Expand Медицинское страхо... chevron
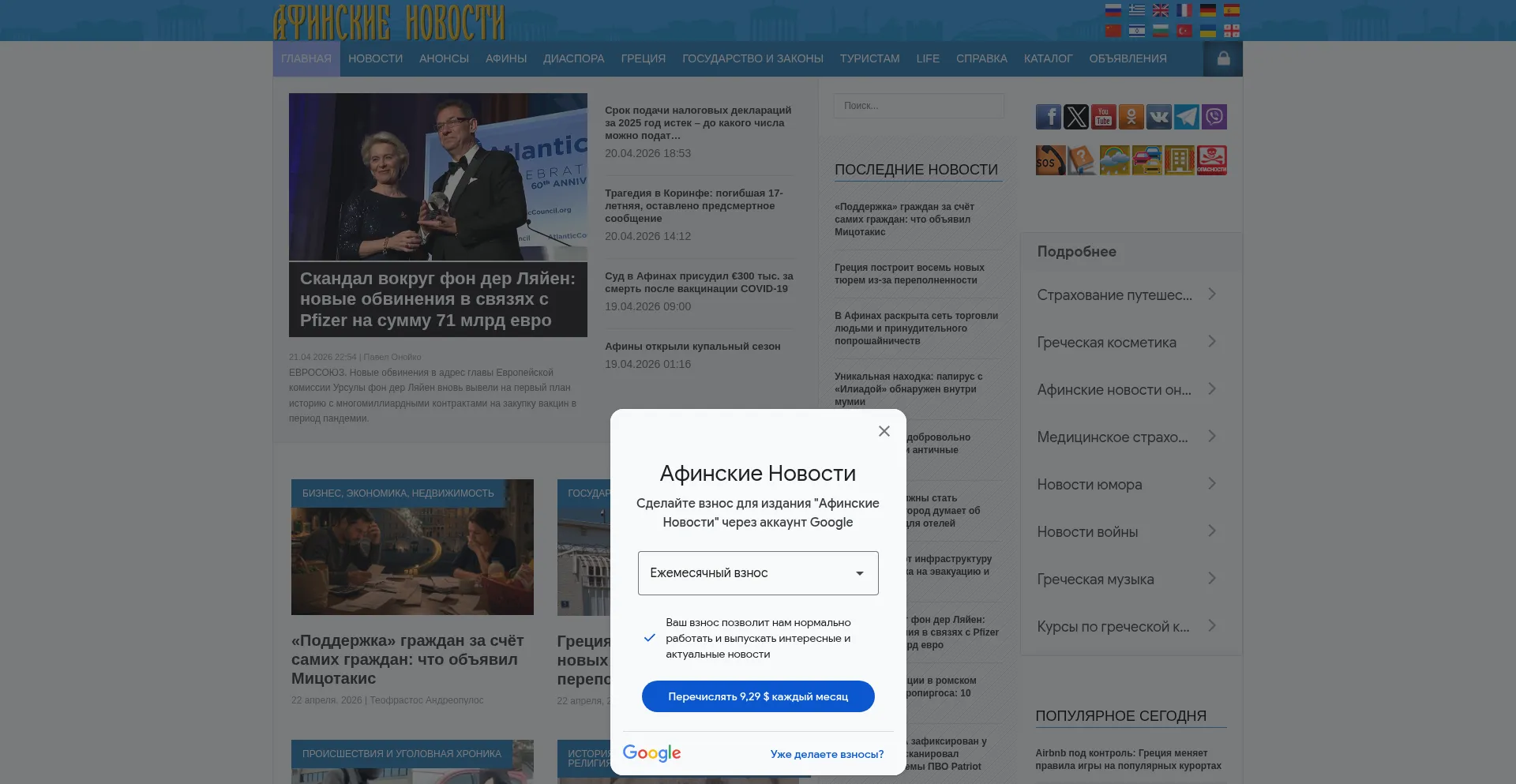This screenshot has height=784, width=1516. [1211, 437]
